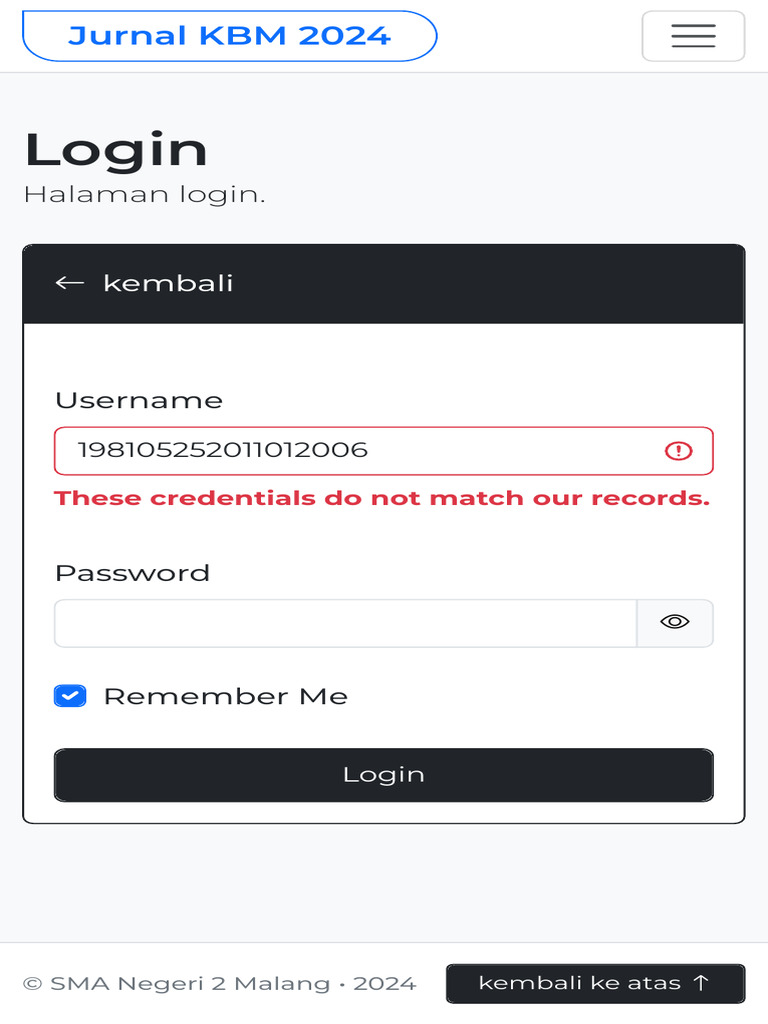
Task: Click the red credentials error message
Action: coord(382,498)
